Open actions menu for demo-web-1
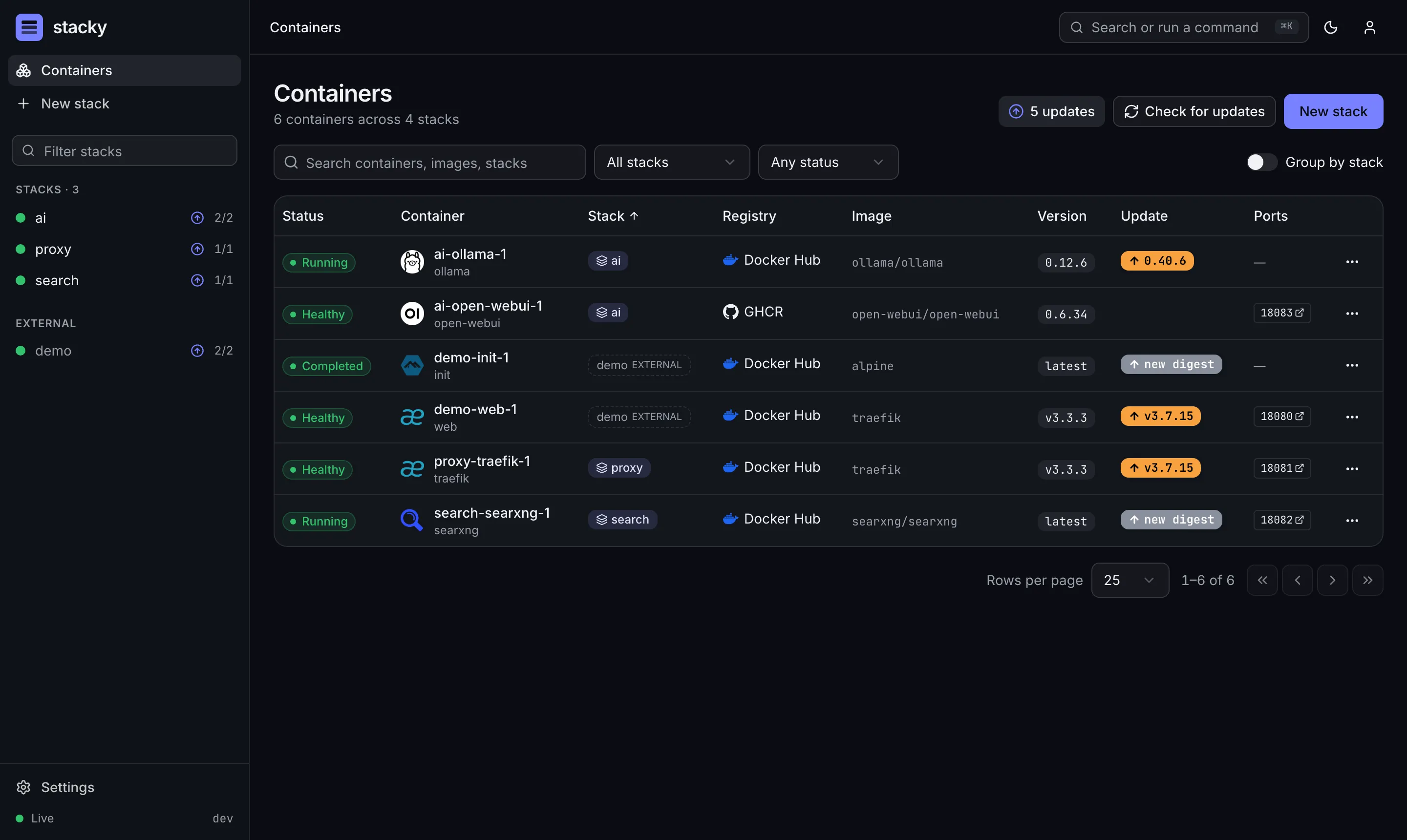Image resolution: width=1407 pixels, height=840 pixels. 1352,417
